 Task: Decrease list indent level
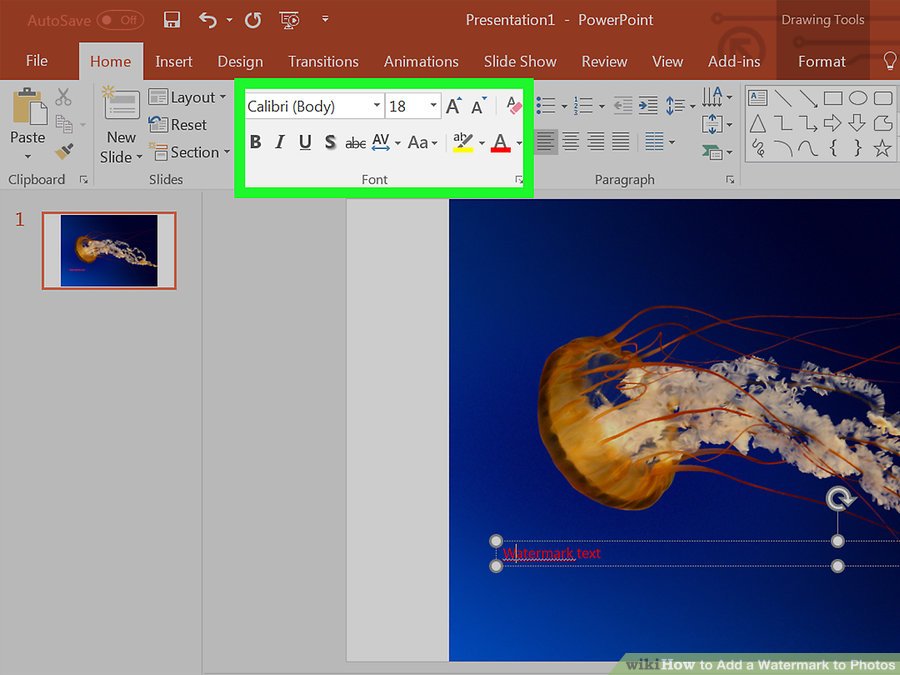[x=623, y=106]
